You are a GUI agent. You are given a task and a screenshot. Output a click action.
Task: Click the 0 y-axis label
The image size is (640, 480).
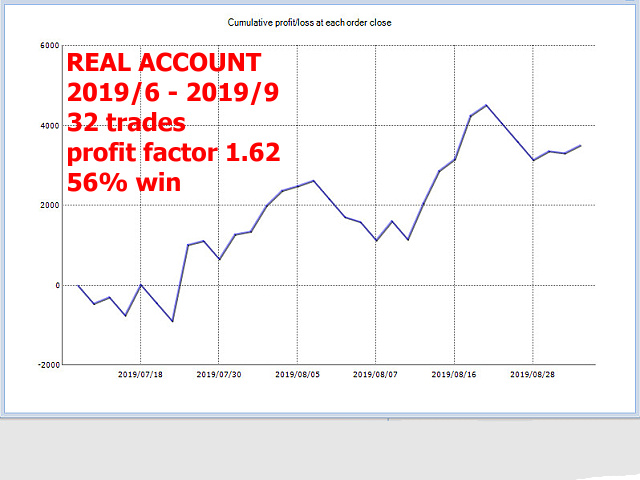coord(58,285)
